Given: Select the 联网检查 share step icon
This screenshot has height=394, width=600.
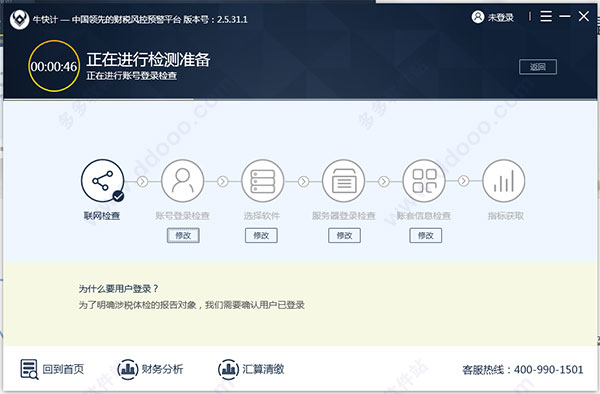Looking at the screenshot, I should pos(103,181).
